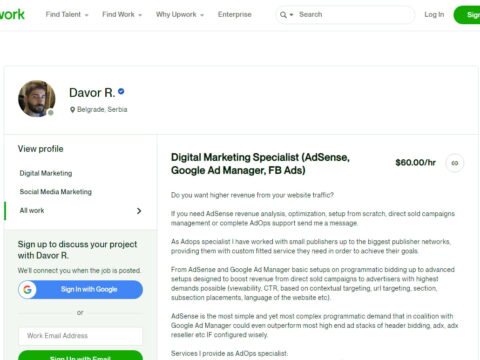Go to the Enterprise page

point(235,15)
